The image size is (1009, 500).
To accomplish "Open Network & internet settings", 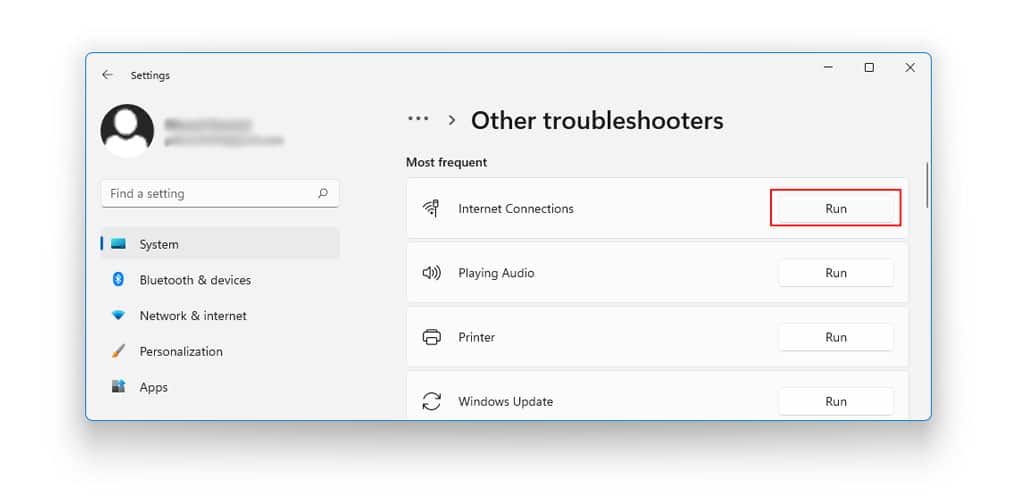I will pos(220,316).
